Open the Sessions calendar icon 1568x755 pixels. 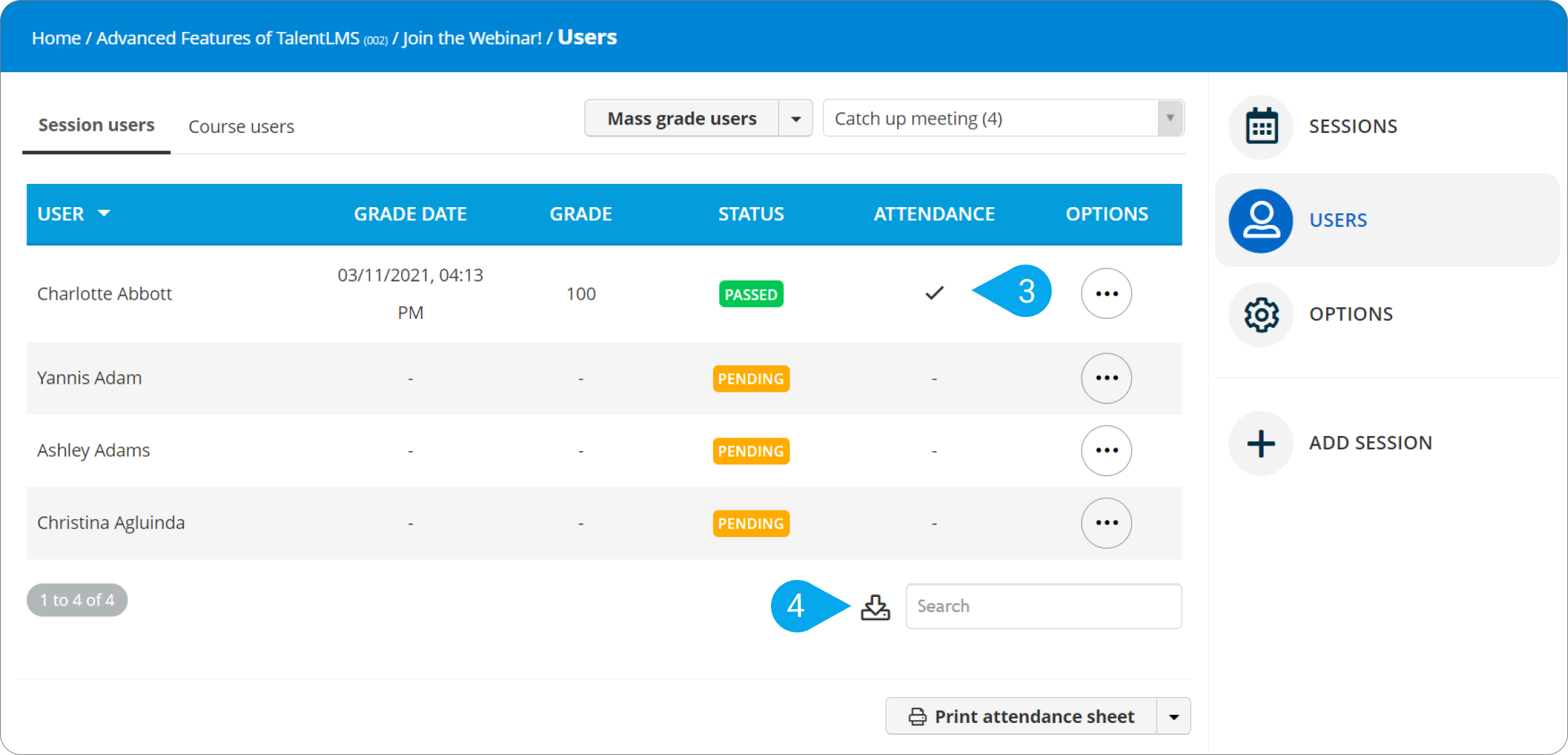click(x=1261, y=127)
